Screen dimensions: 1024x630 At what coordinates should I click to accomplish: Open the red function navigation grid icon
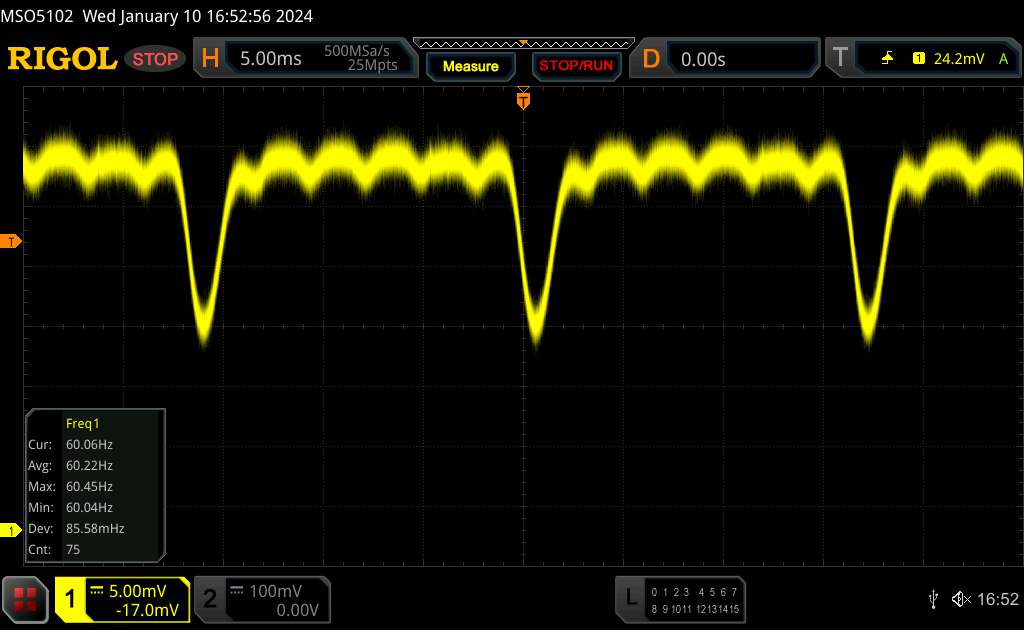pyautogui.click(x=26, y=598)
